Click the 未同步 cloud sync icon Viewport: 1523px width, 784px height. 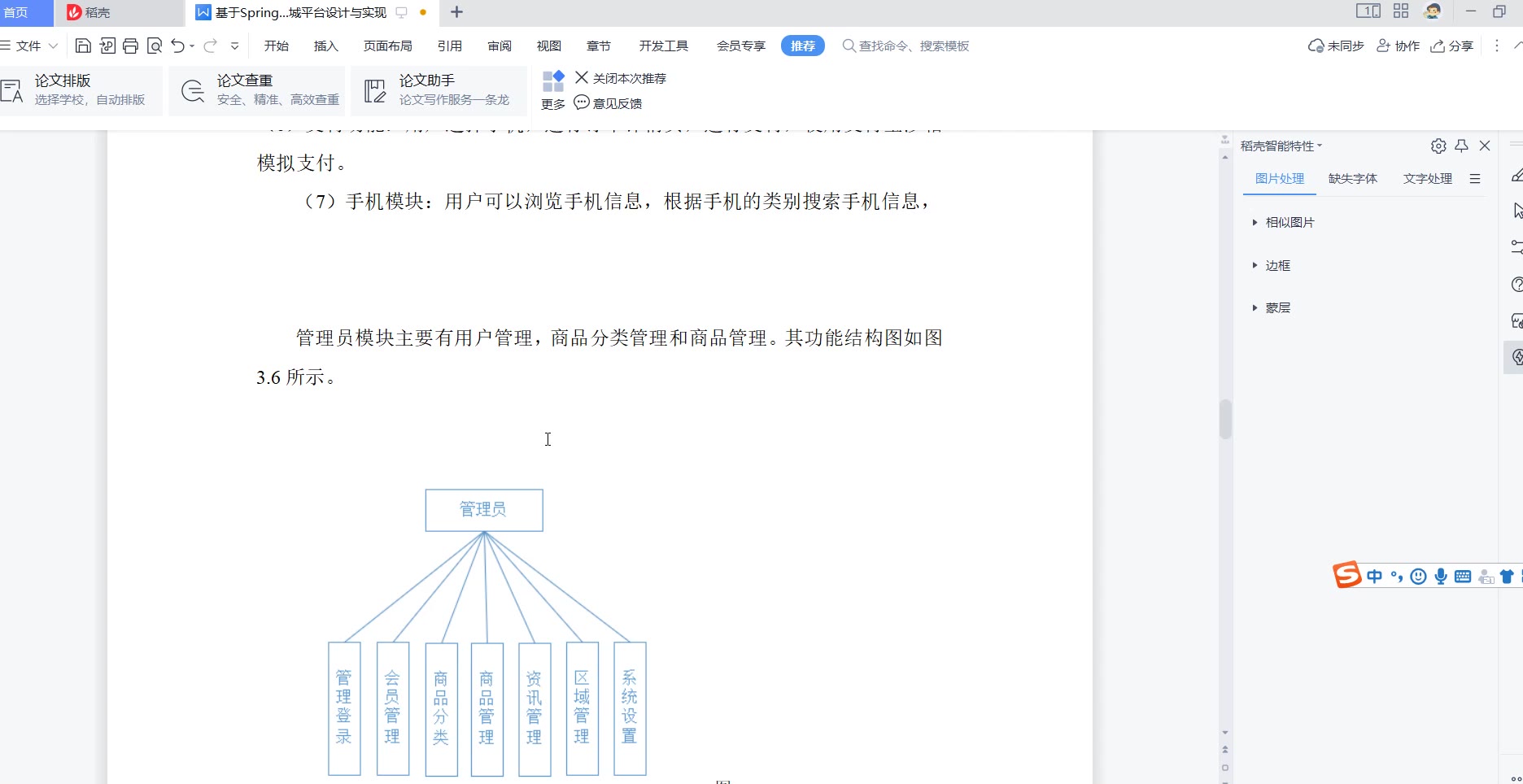coord(1336,46)
